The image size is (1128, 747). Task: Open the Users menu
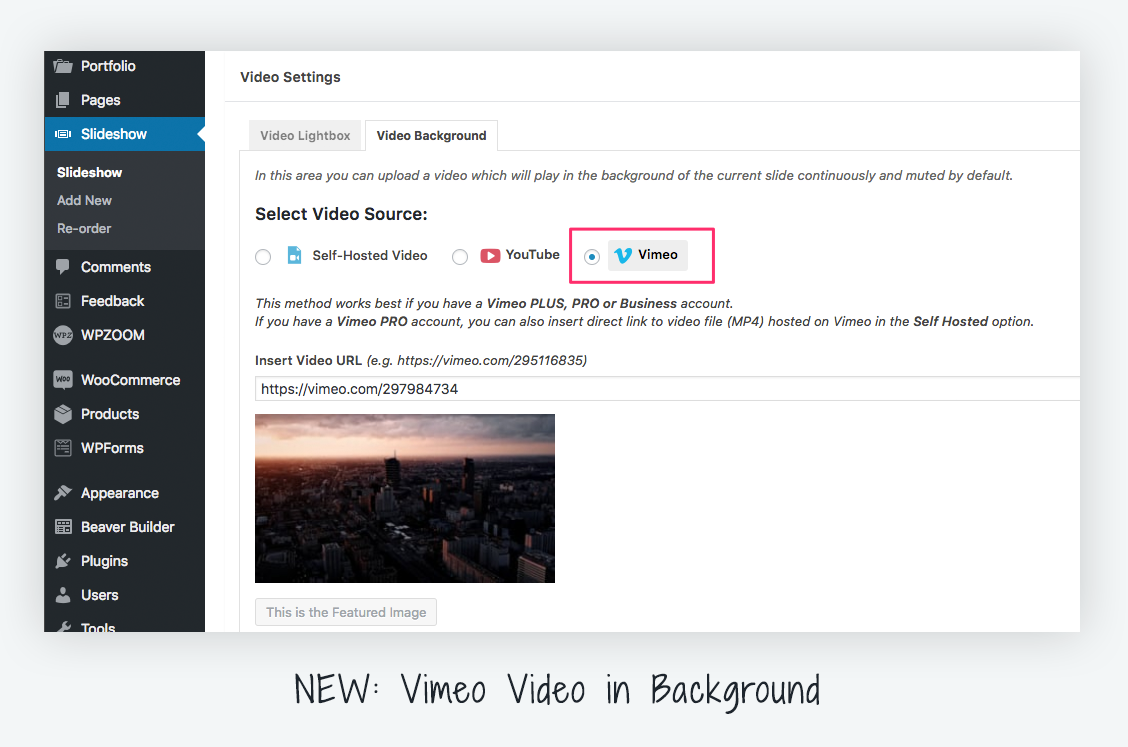(x=124, y=595)
